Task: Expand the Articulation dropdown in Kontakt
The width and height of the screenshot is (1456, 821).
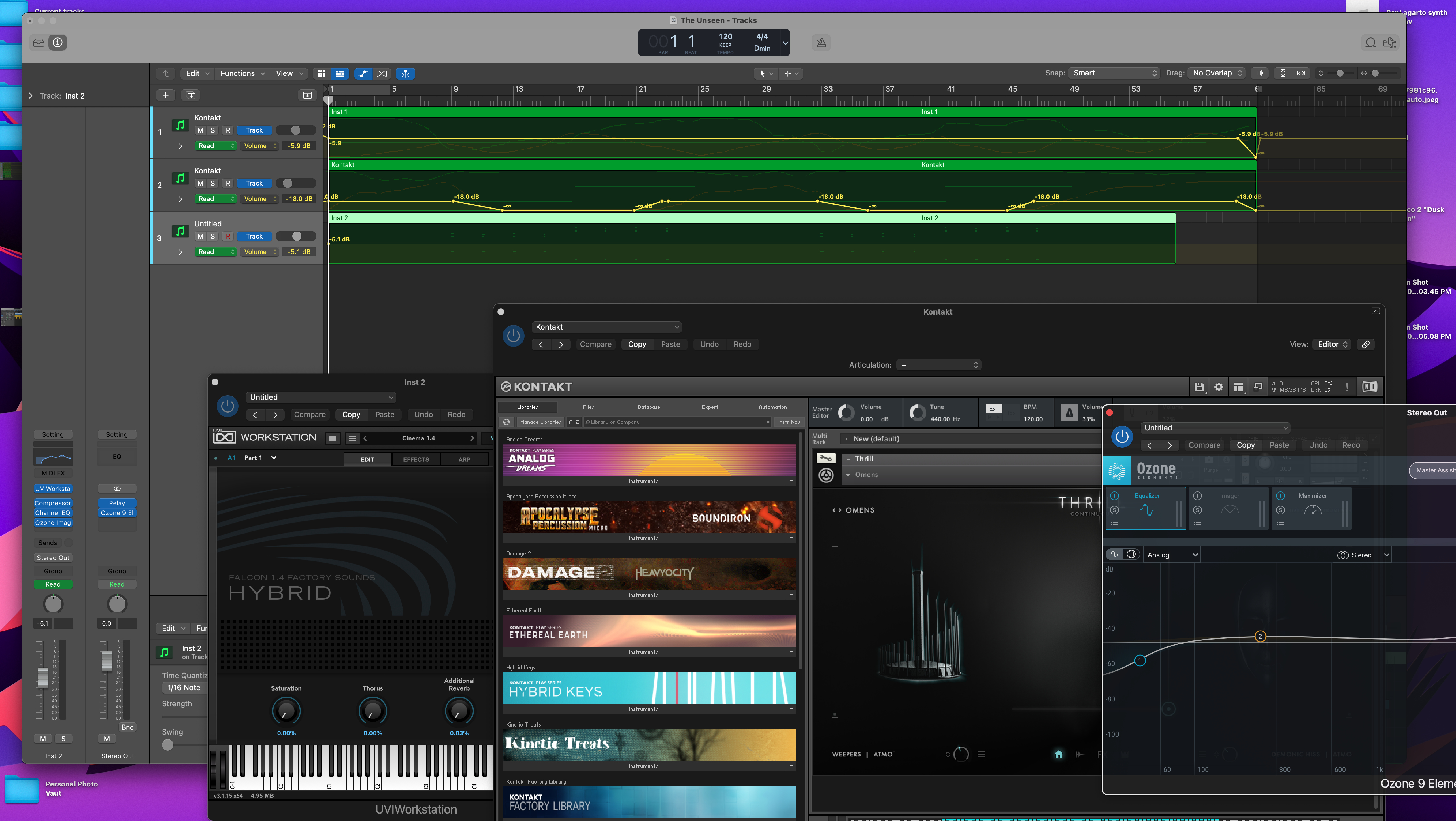Action: 939,365
